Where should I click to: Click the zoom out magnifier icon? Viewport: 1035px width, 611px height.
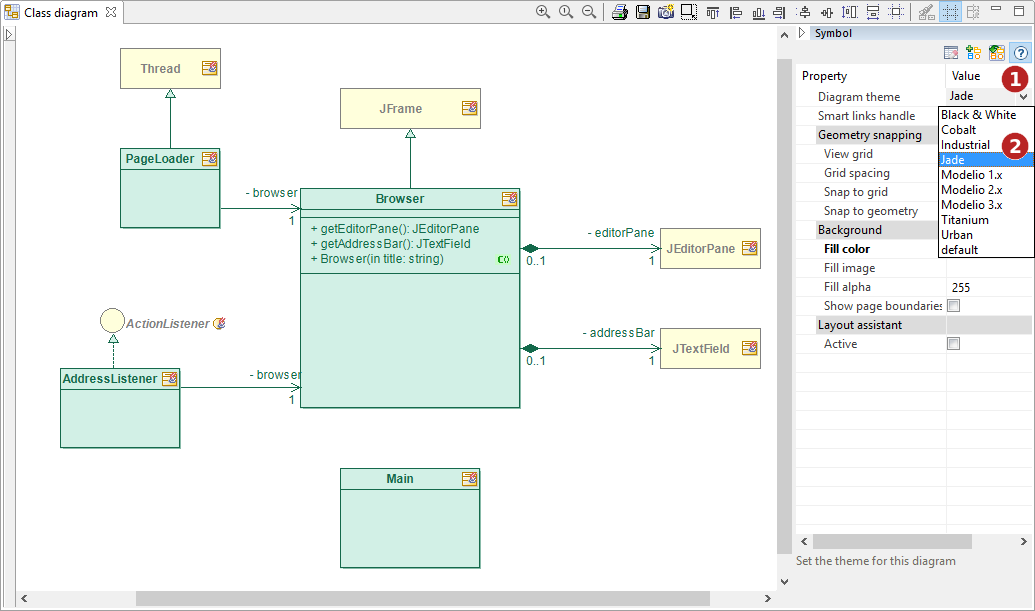click(589, 12)
